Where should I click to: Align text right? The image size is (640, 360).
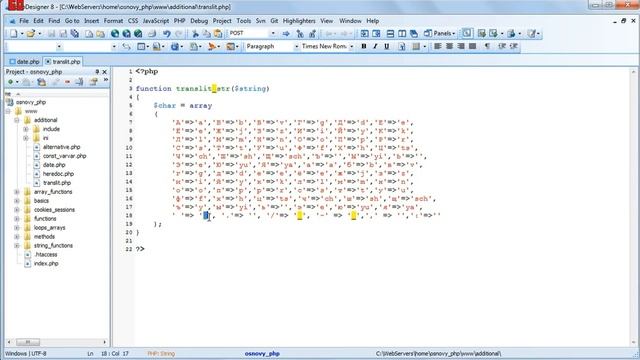tap(461, 47)
